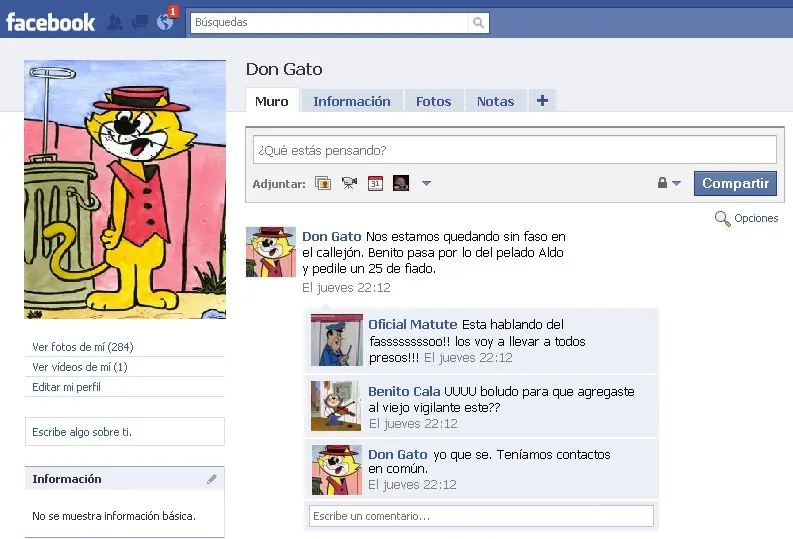The height and width of the screenshot is (539, 793).
Task: Open Ver fotos de mí (284)
Action: click(x=83, y=347)
